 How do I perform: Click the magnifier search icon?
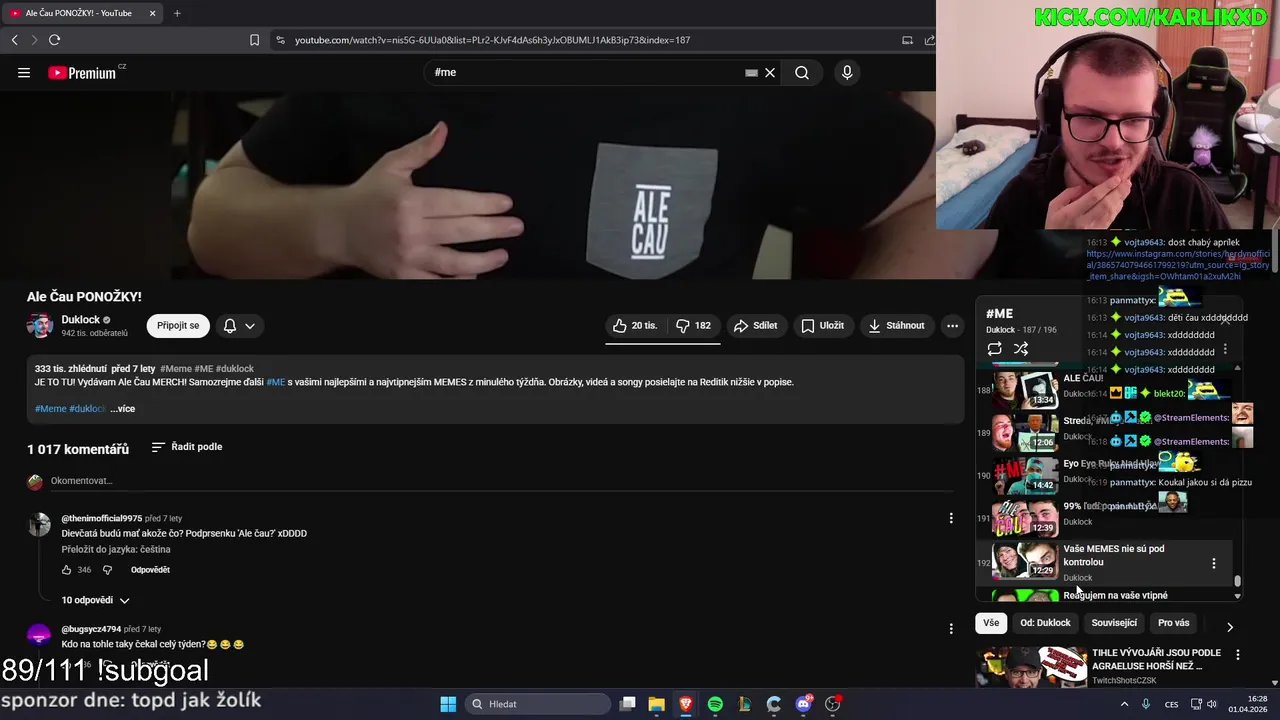point(802,73)
